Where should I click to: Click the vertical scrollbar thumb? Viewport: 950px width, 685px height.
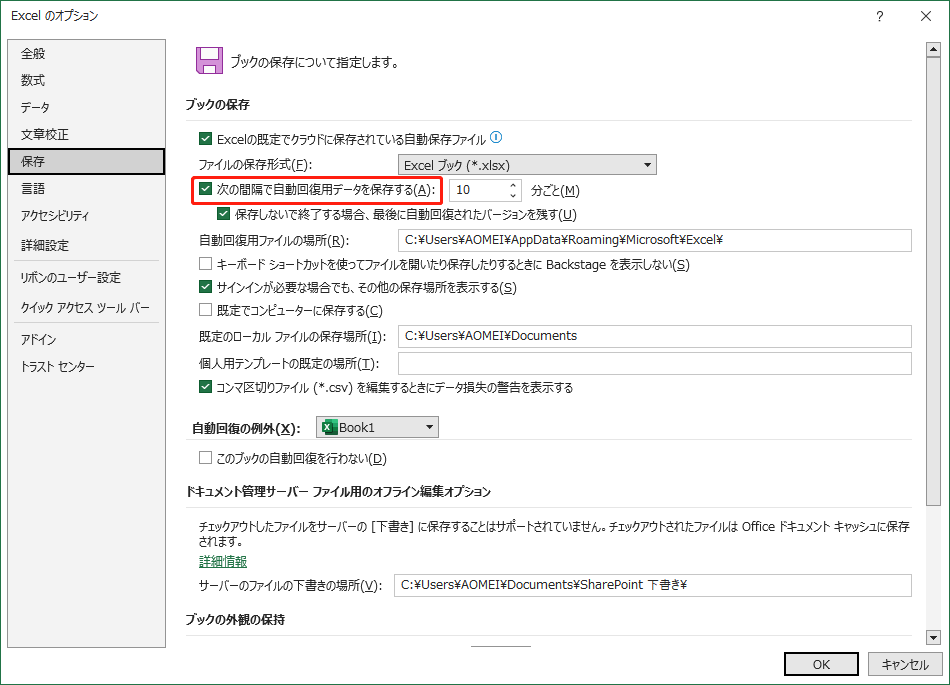pyautogui.click(x=933, y=282)
